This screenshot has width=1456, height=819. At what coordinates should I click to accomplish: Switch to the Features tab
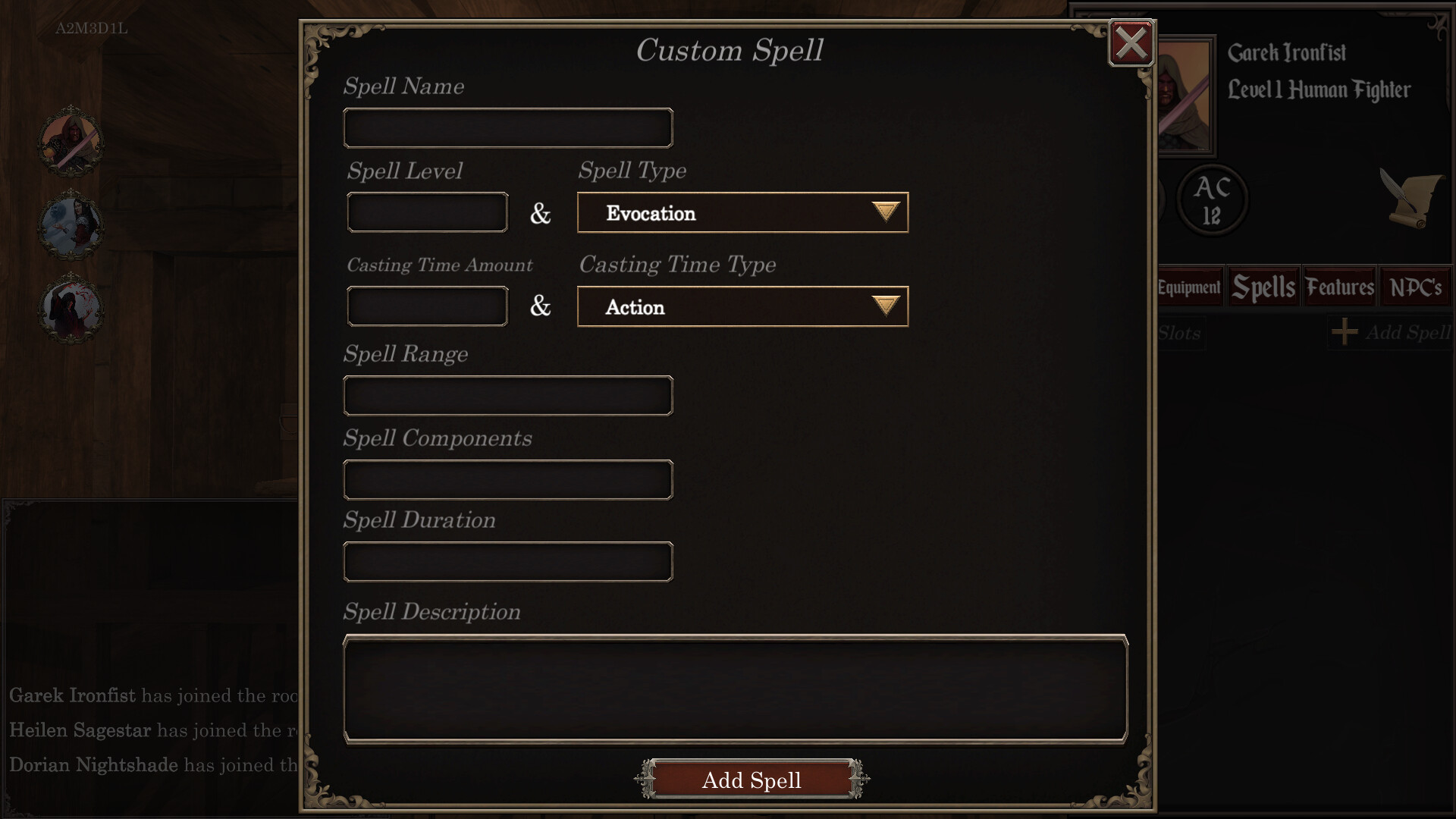coord(1339,287)
